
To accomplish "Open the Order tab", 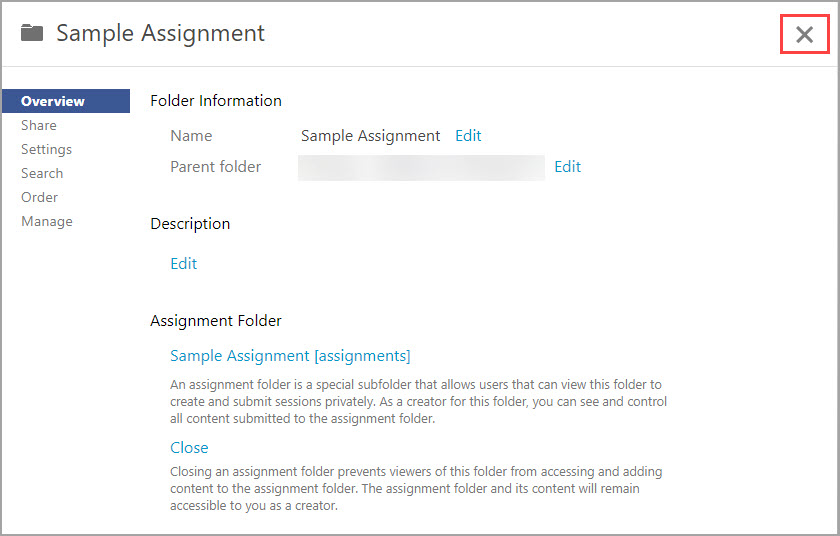I will click(x=39, y=198).
